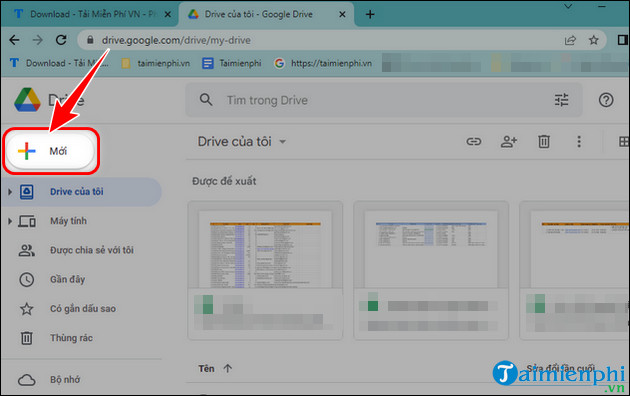Reverse sort with the up arrow
This screenshot has height=396, width=630.
click(228, 368)
